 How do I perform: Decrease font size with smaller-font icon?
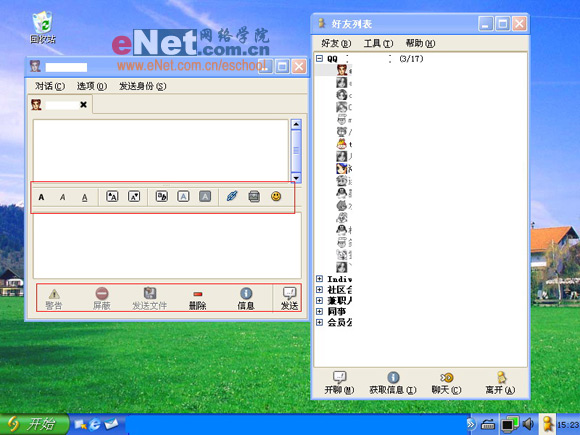point(134,196)
